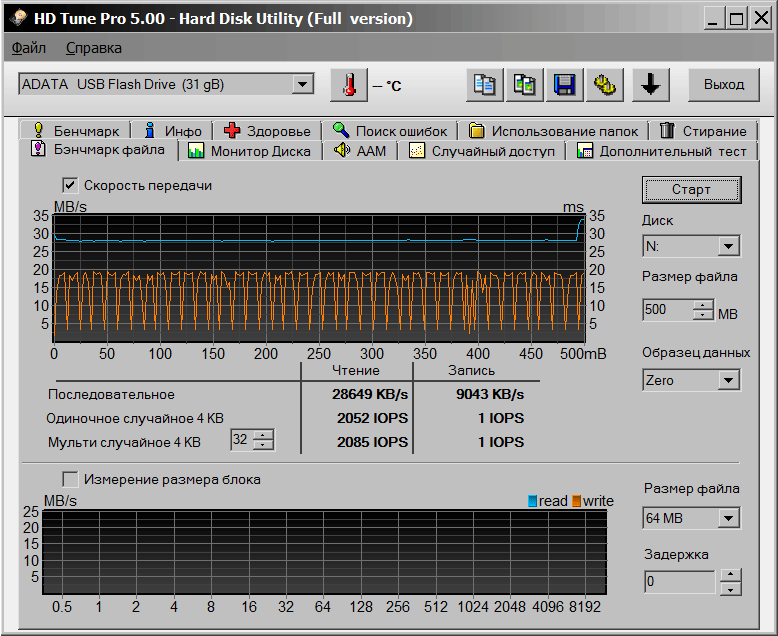Uncheck the Скорость передачи checkbox

[70, 185]
